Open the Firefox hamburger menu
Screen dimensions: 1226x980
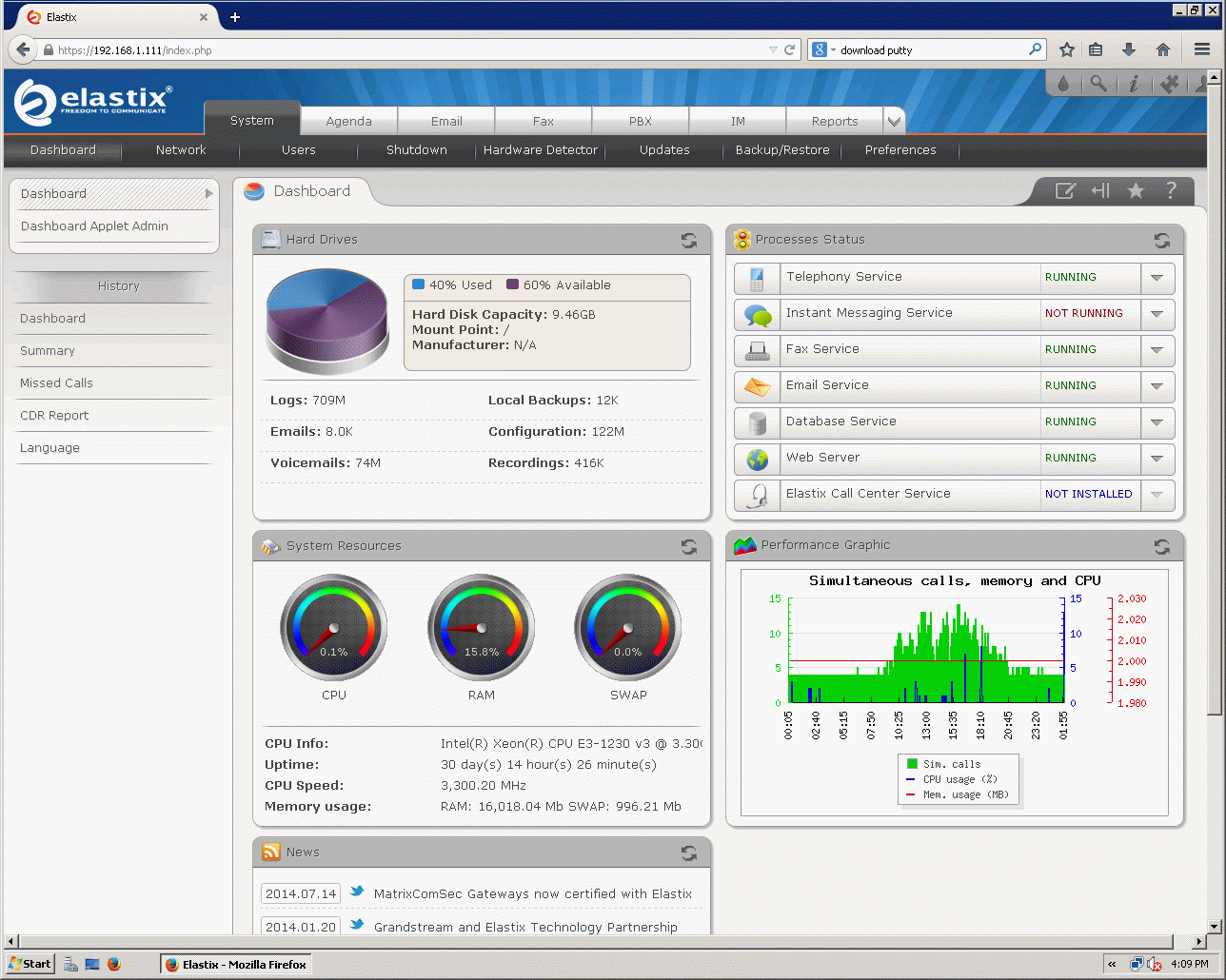pyautogui.click(x=1202, y=49)
